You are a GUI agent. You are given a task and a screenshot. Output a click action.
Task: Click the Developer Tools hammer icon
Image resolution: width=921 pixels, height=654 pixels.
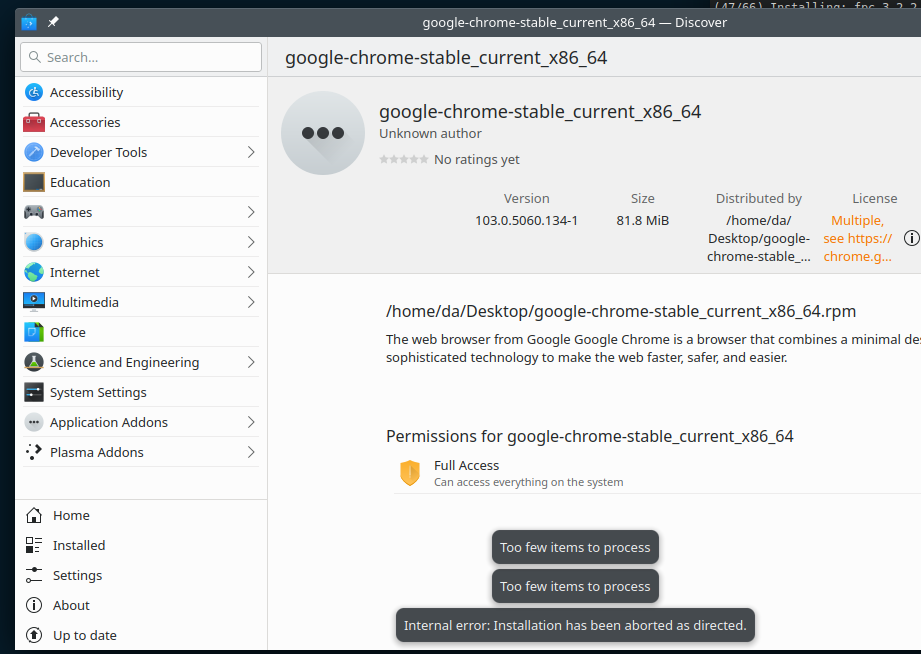click(34, 152)
